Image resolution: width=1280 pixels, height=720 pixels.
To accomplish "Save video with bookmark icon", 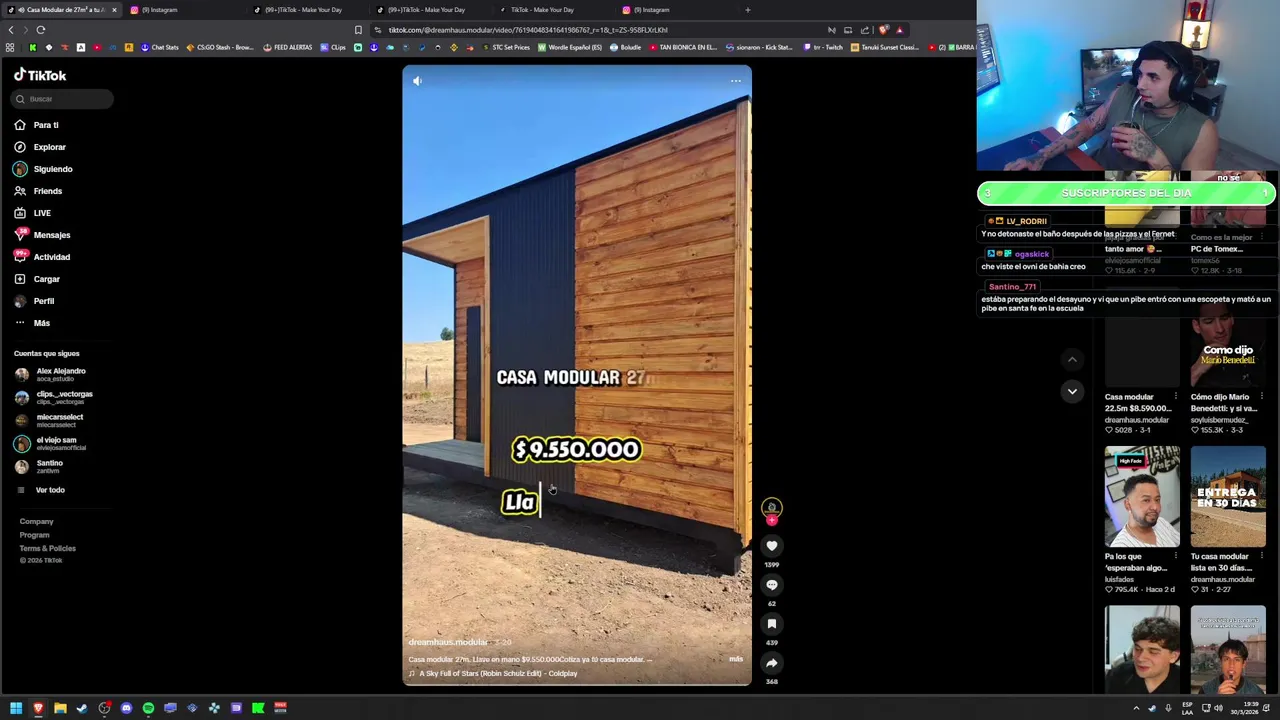I will click(x=771, y=624).
